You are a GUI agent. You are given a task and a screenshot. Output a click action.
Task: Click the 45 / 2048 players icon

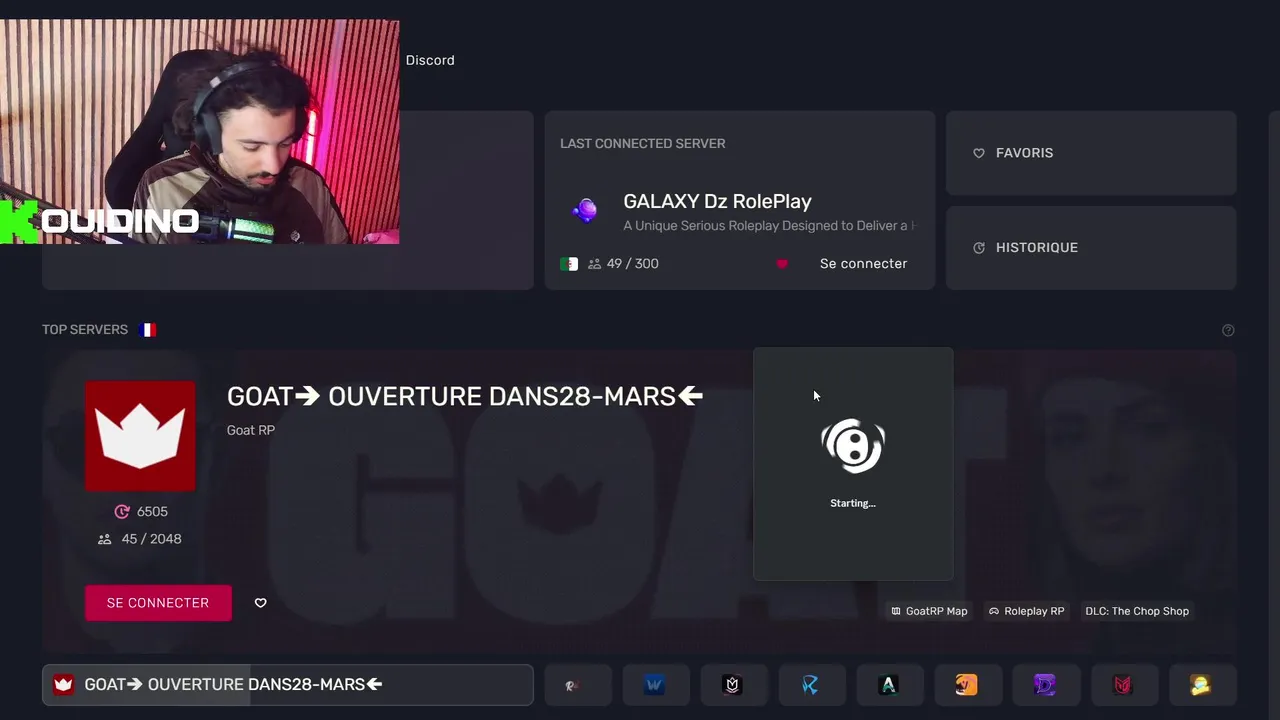[104, 539]
